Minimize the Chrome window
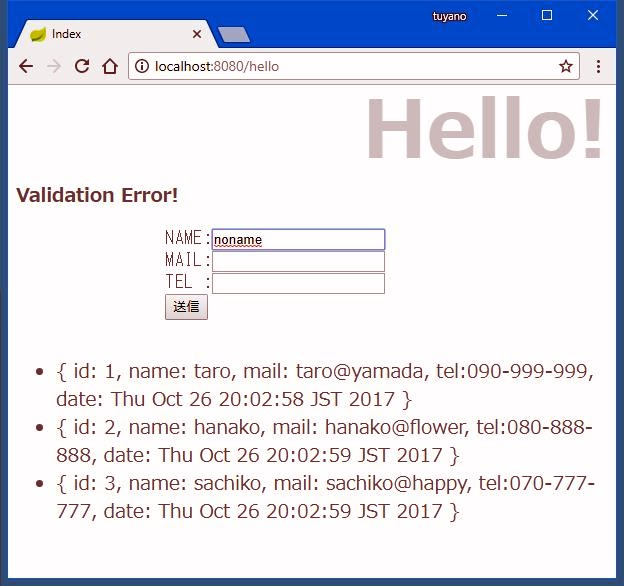This screenshot has width=624, height=586. coord(501,16)
